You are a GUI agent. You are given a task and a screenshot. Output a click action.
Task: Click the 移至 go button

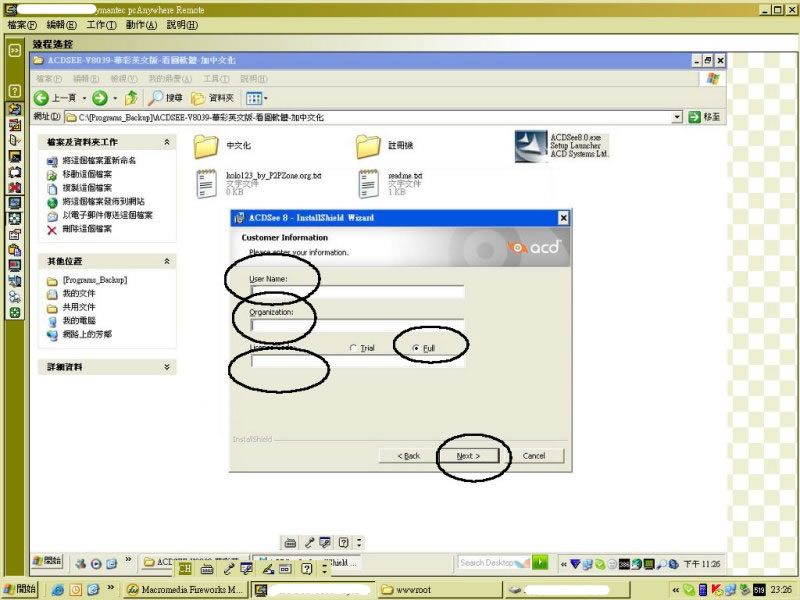tap(704, 117)
